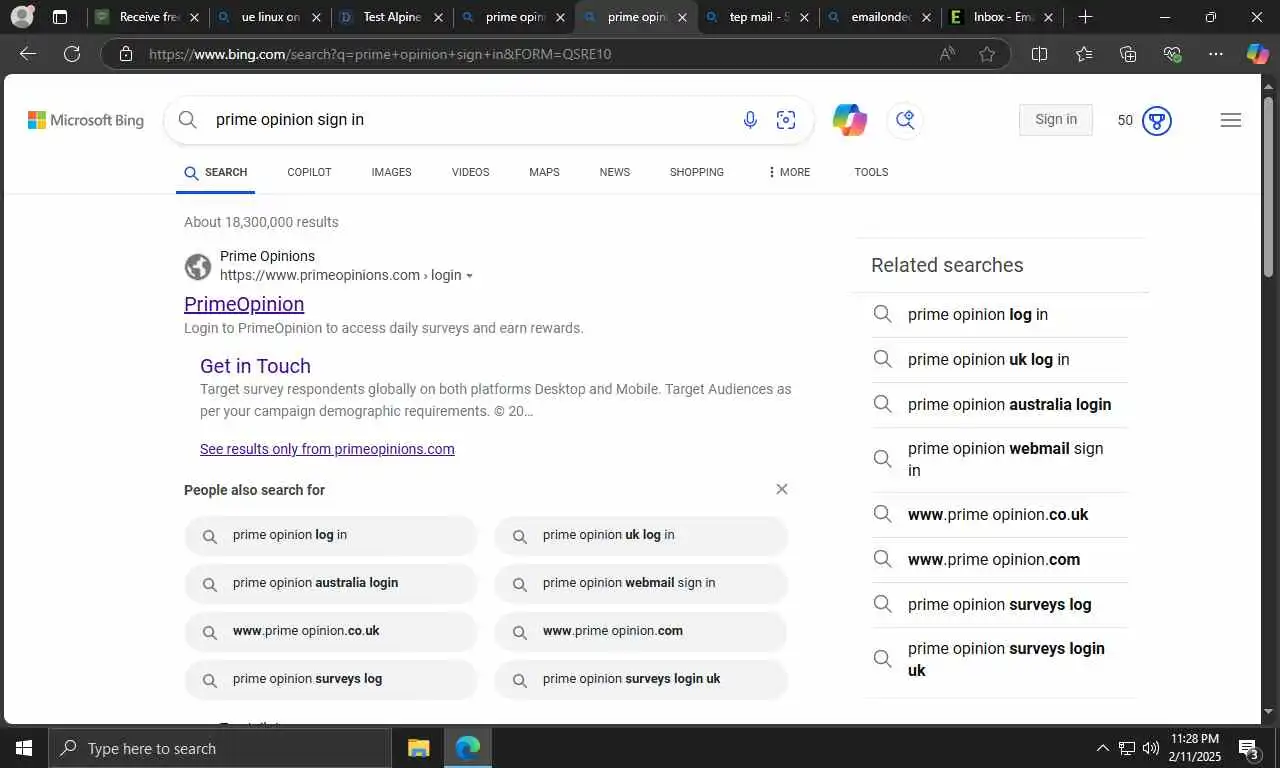Image resolution: width=1280 pixels, height=768 pixels.
Task: Click the Bing Sign in button
Action: pyautogui.click(x=1056, y=120)
